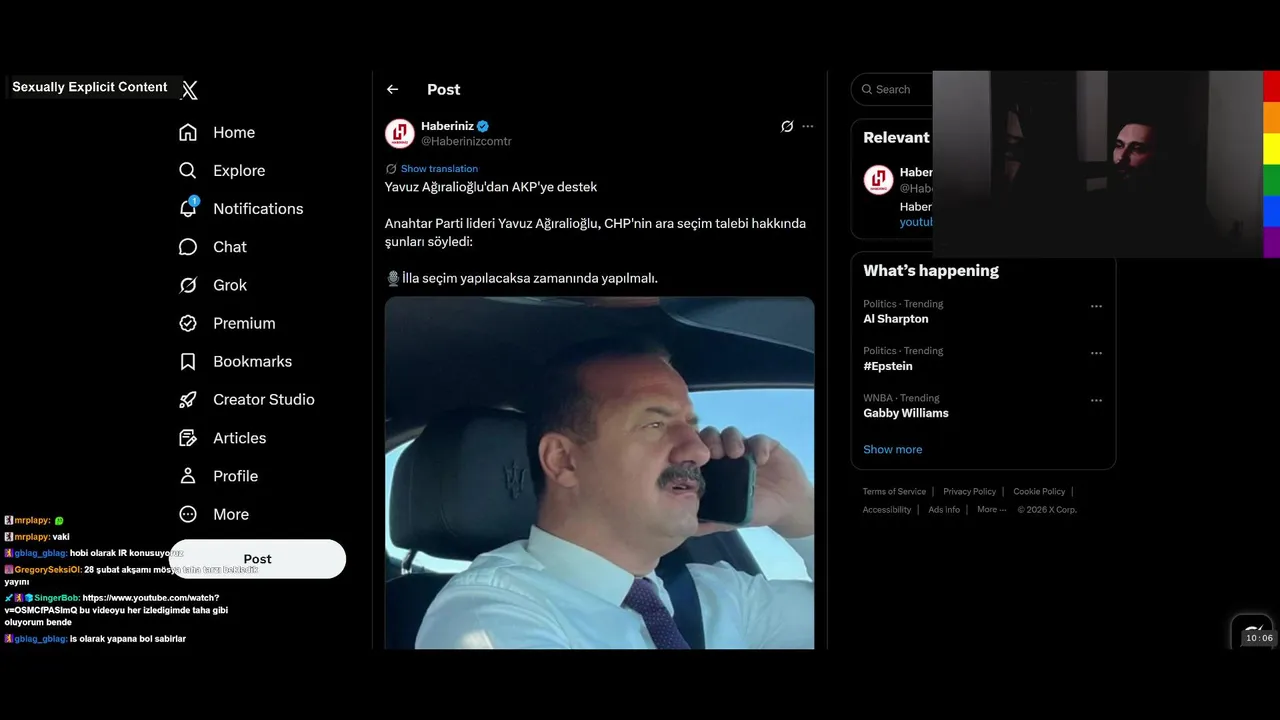Select Bookmarks label in navigation
The width and height of the screenshot is (1280, 720).
click(x=252, y=361)
